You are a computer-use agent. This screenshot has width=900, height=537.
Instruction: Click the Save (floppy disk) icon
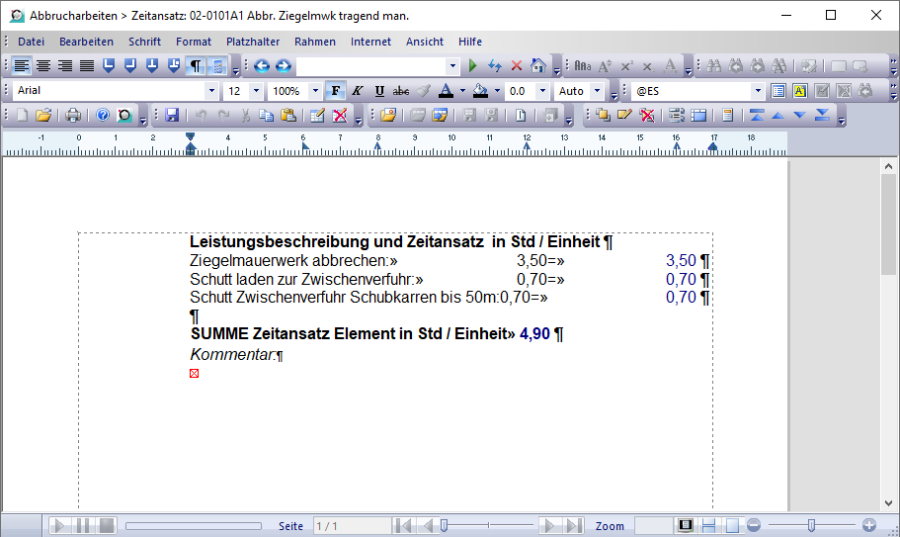click(x=172, y=115)
